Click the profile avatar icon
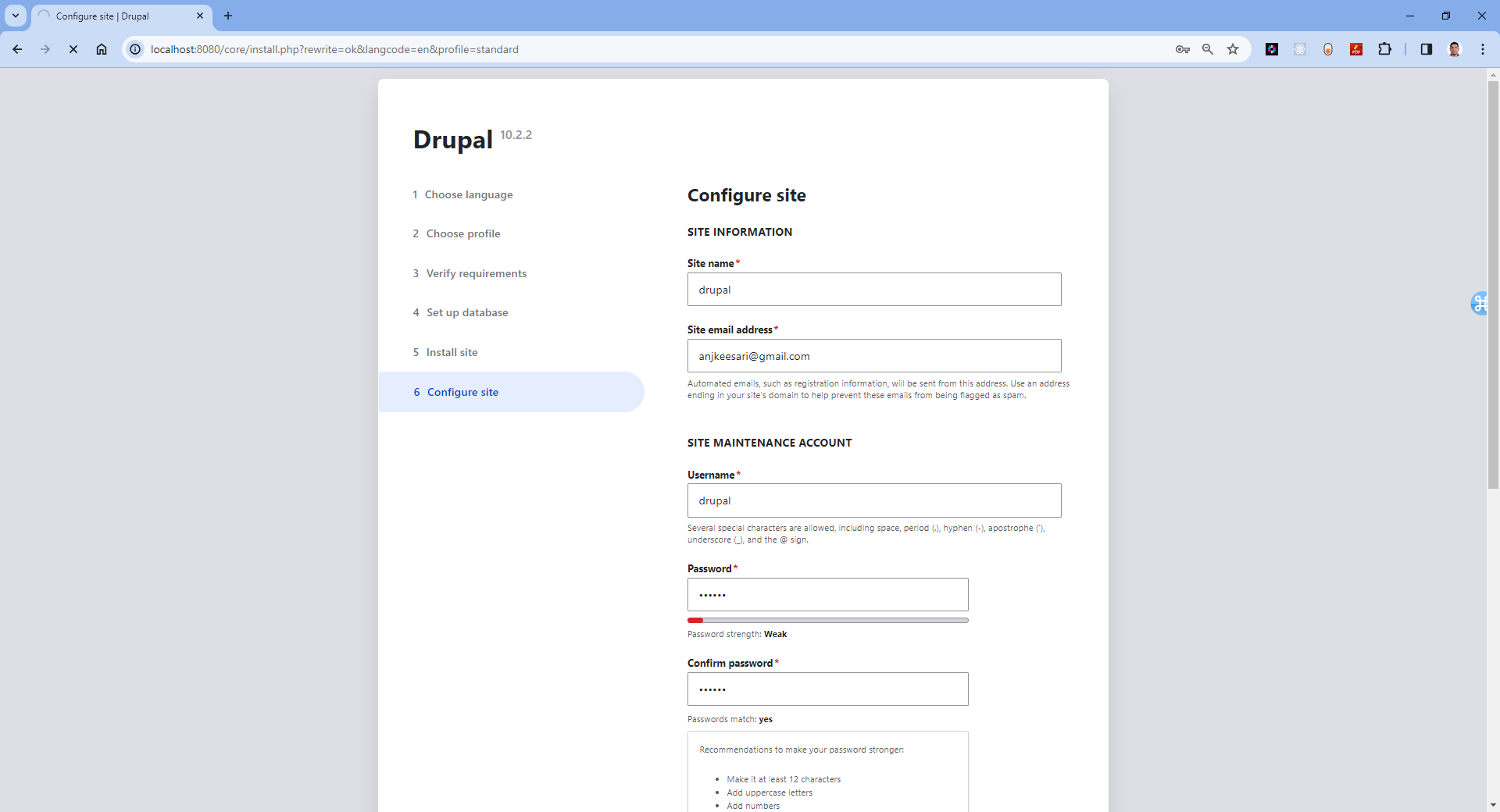The width and height of the screenshot is (1500, 812). 1455,49
